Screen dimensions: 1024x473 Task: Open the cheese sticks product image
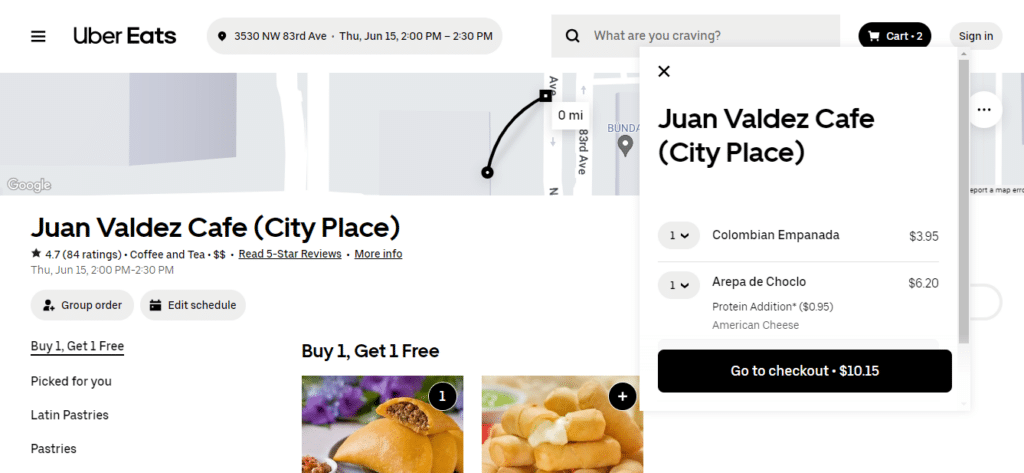tap(562, 424)
